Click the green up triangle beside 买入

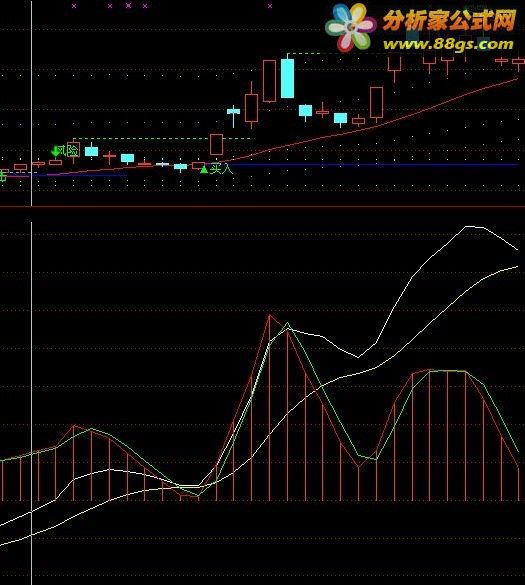[204, 169]
